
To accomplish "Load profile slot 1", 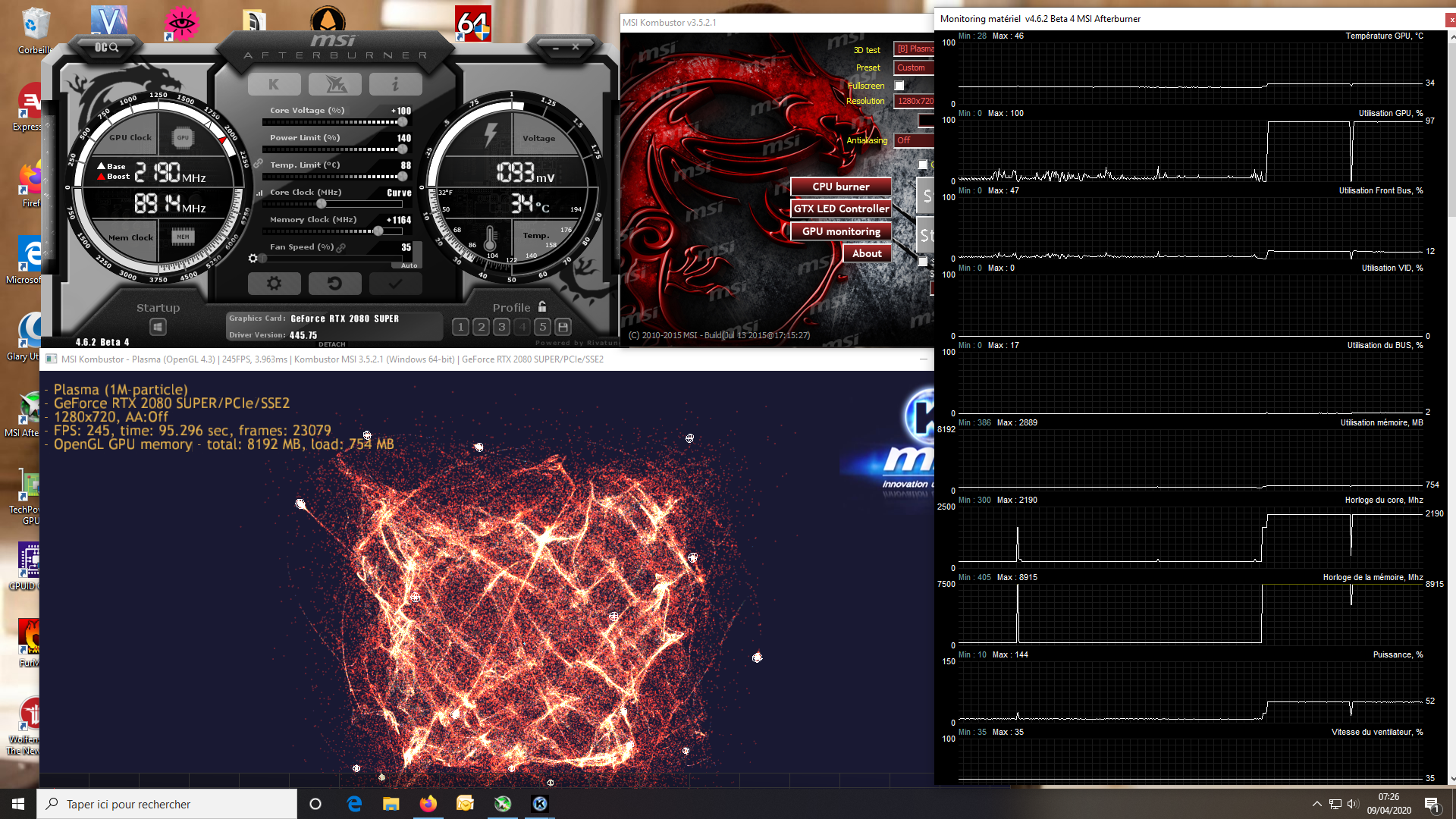I will 460,327.
